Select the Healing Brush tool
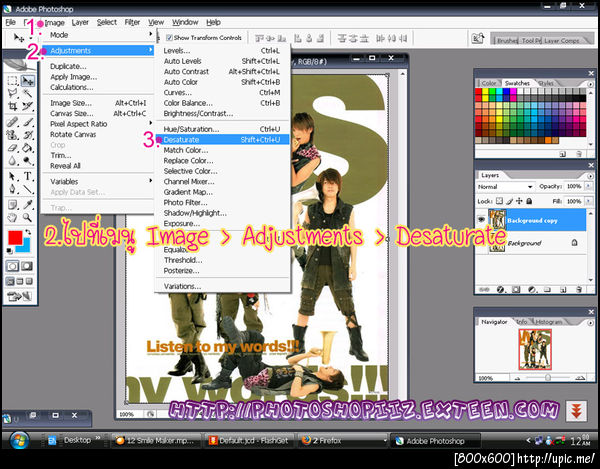 pyautogui.click(x=13, y=122)
